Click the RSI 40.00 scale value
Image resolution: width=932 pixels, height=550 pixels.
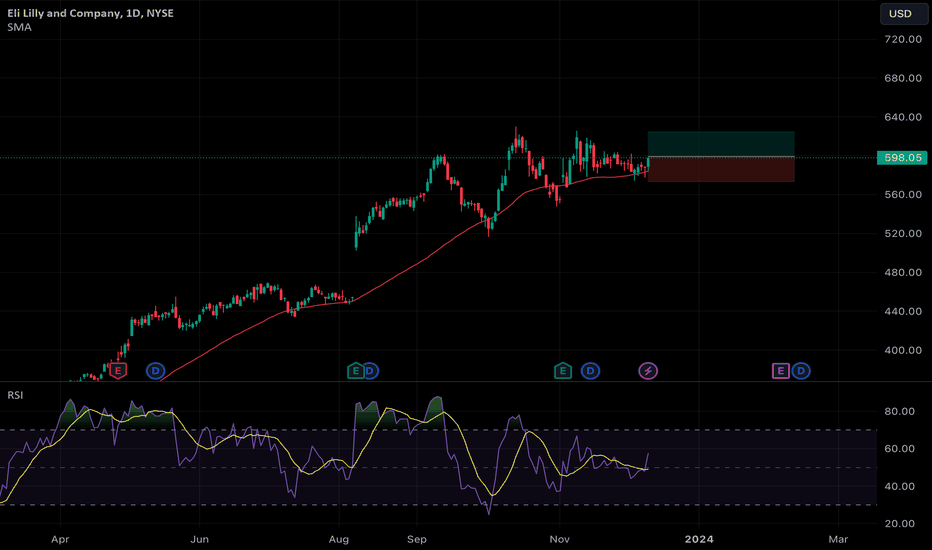click(899, 486)
